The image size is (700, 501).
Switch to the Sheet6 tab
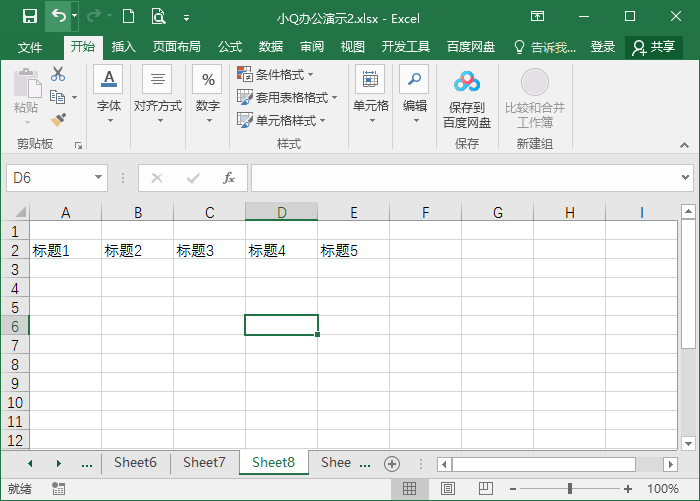point(135,463)
